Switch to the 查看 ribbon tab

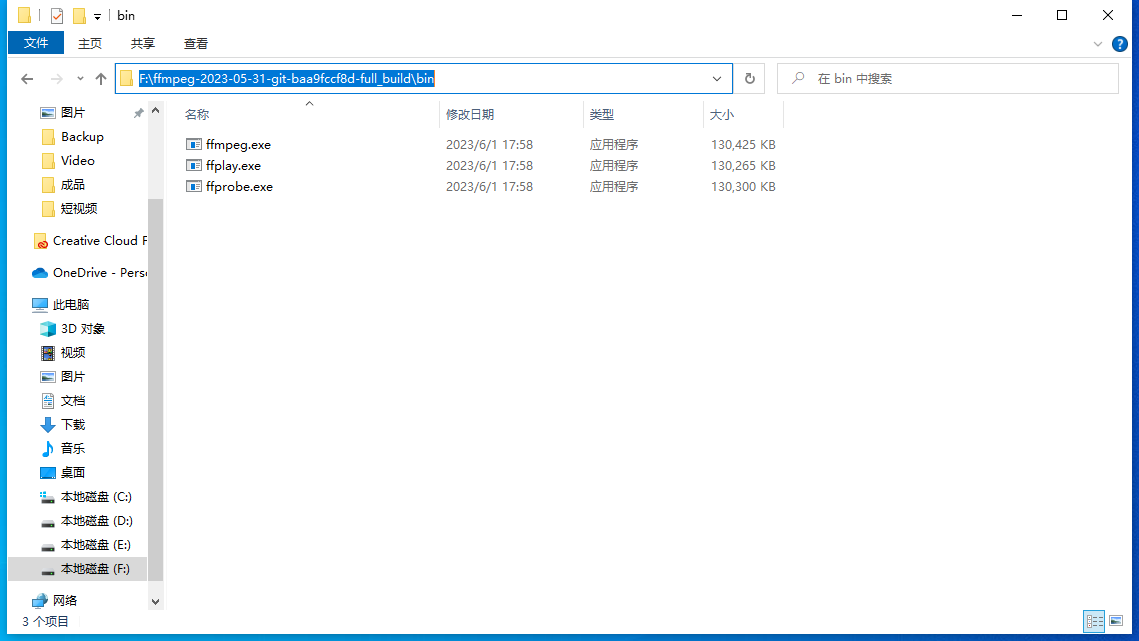195,43
